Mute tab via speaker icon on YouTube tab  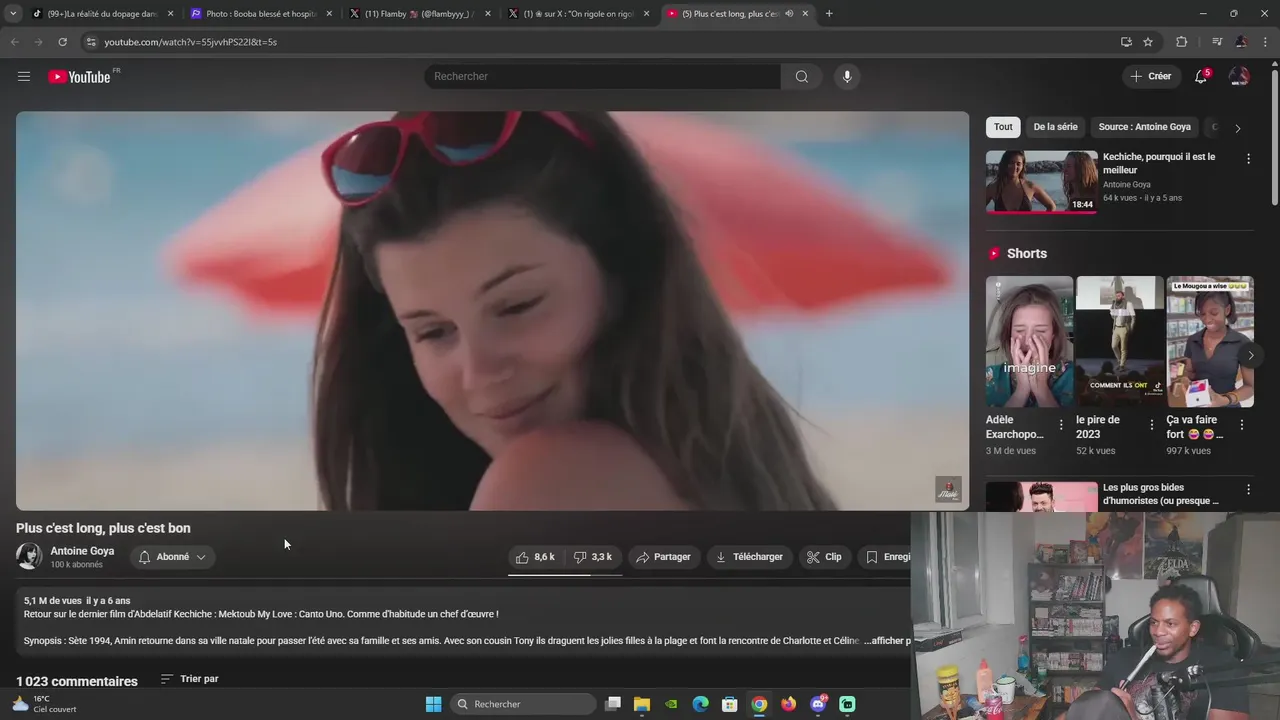point(789,14)
